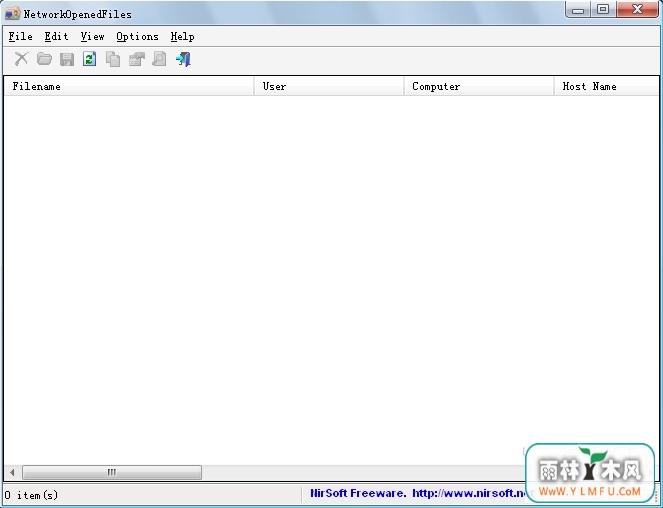This screenshot has width=663, height=508.
Task: Click the scrollbar left arrow
Action: [12, 472]
